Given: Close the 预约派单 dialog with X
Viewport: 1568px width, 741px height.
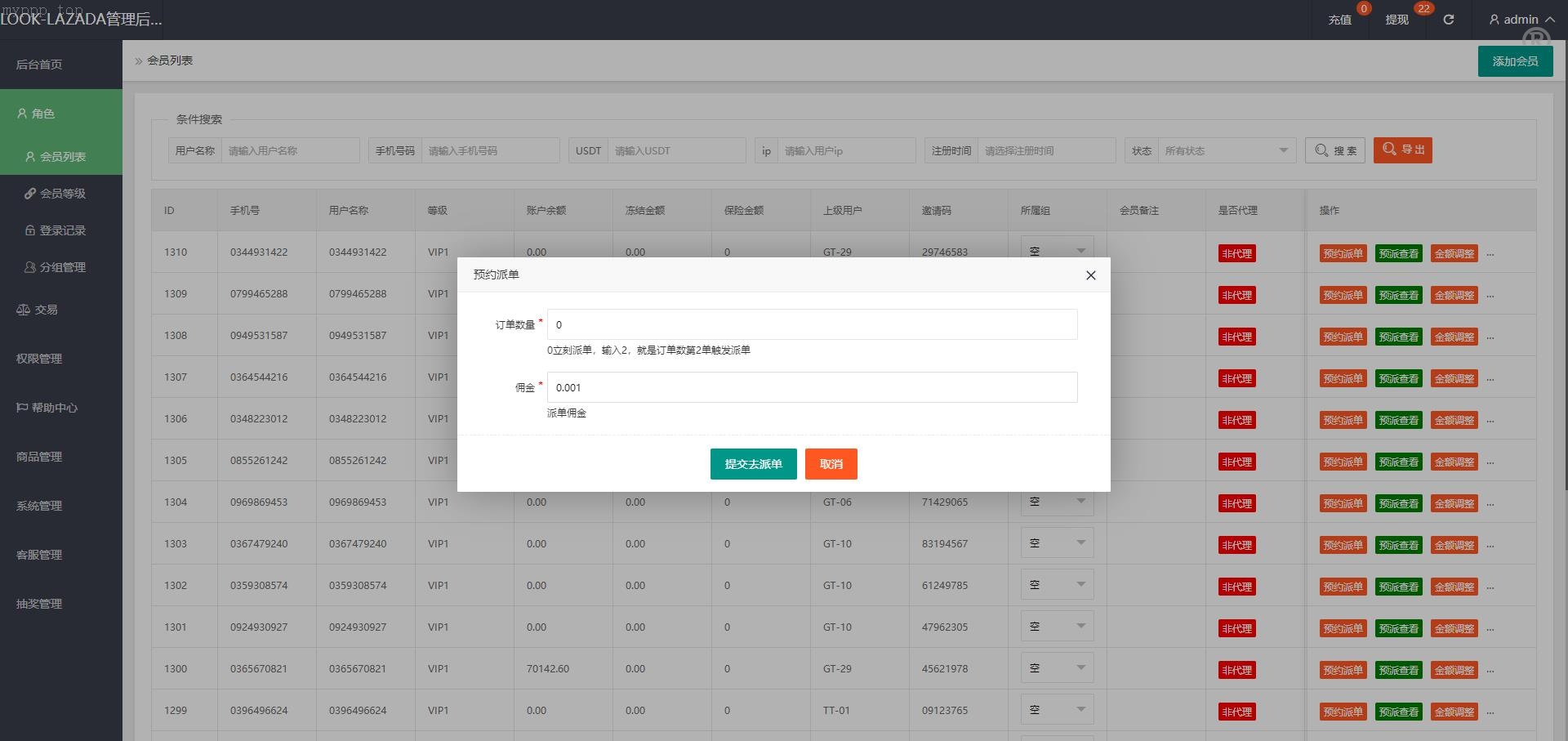Looking at the screenshot, I should point(1090,275).
